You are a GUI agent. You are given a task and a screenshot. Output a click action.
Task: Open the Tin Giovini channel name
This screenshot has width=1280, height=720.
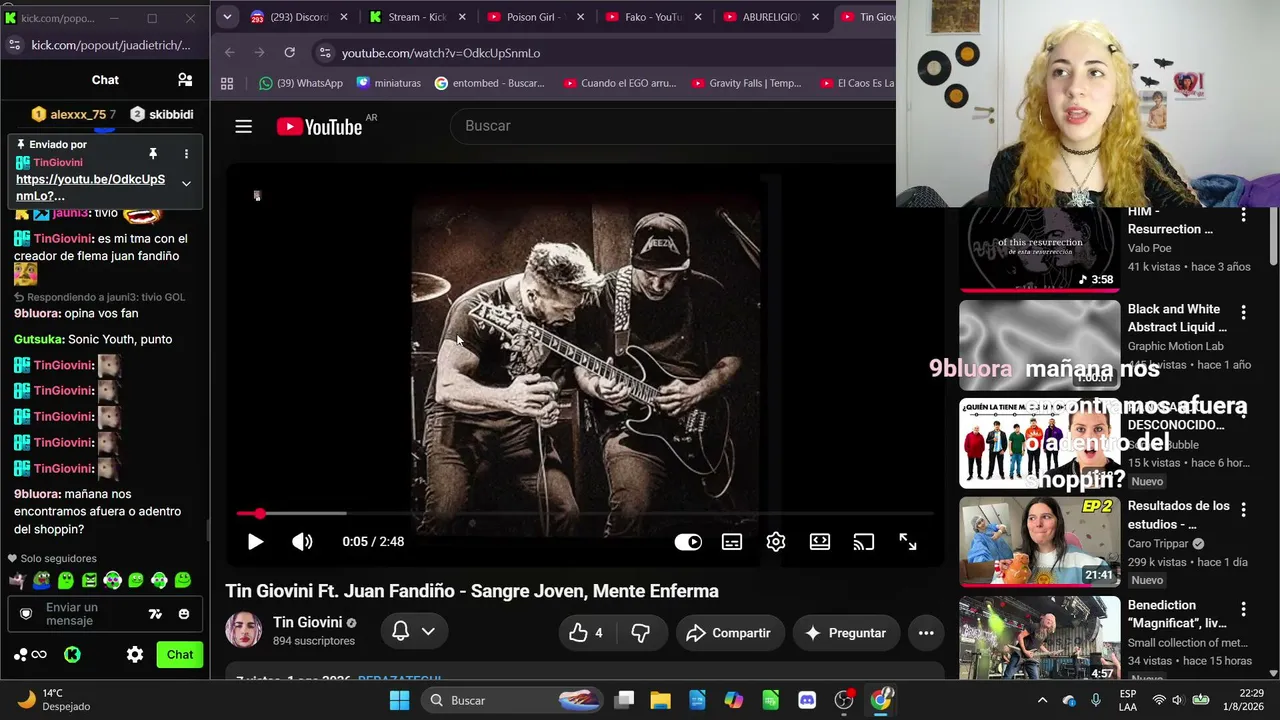point(307,622)
